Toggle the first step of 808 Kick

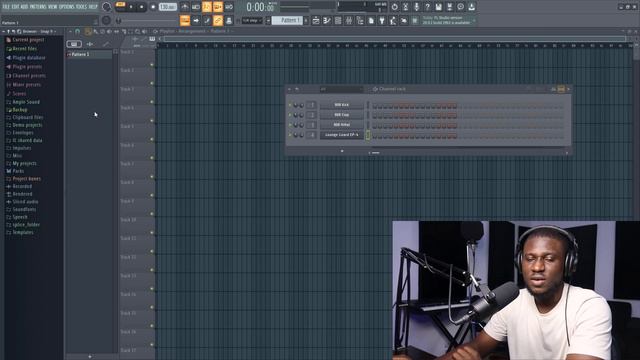pyautogui.click(x=375, y=105)
